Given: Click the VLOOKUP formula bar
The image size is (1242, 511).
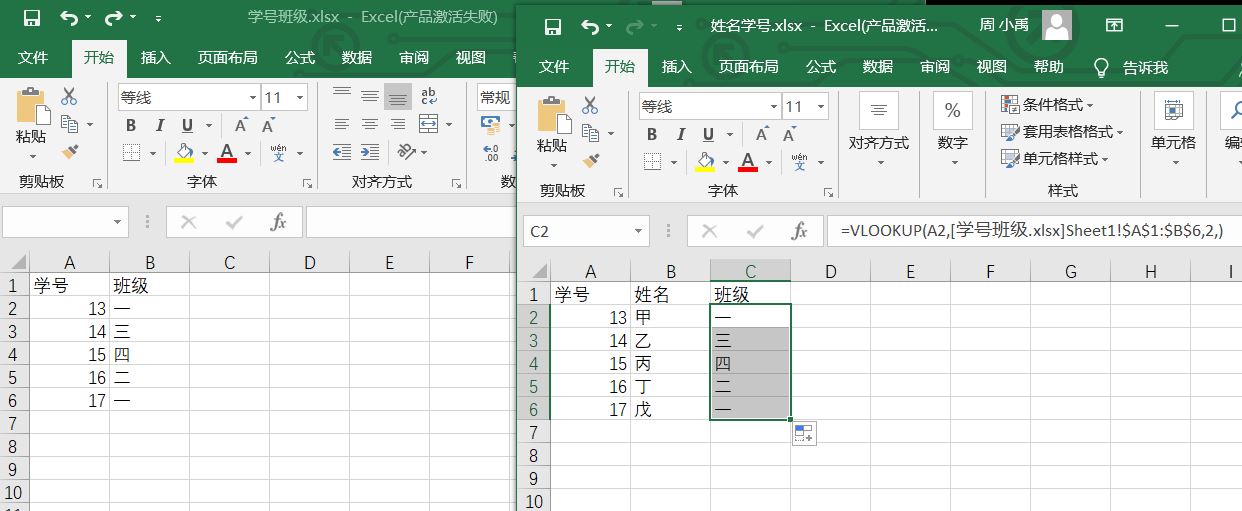Looking at the screenshot, I should (1034, 231).
